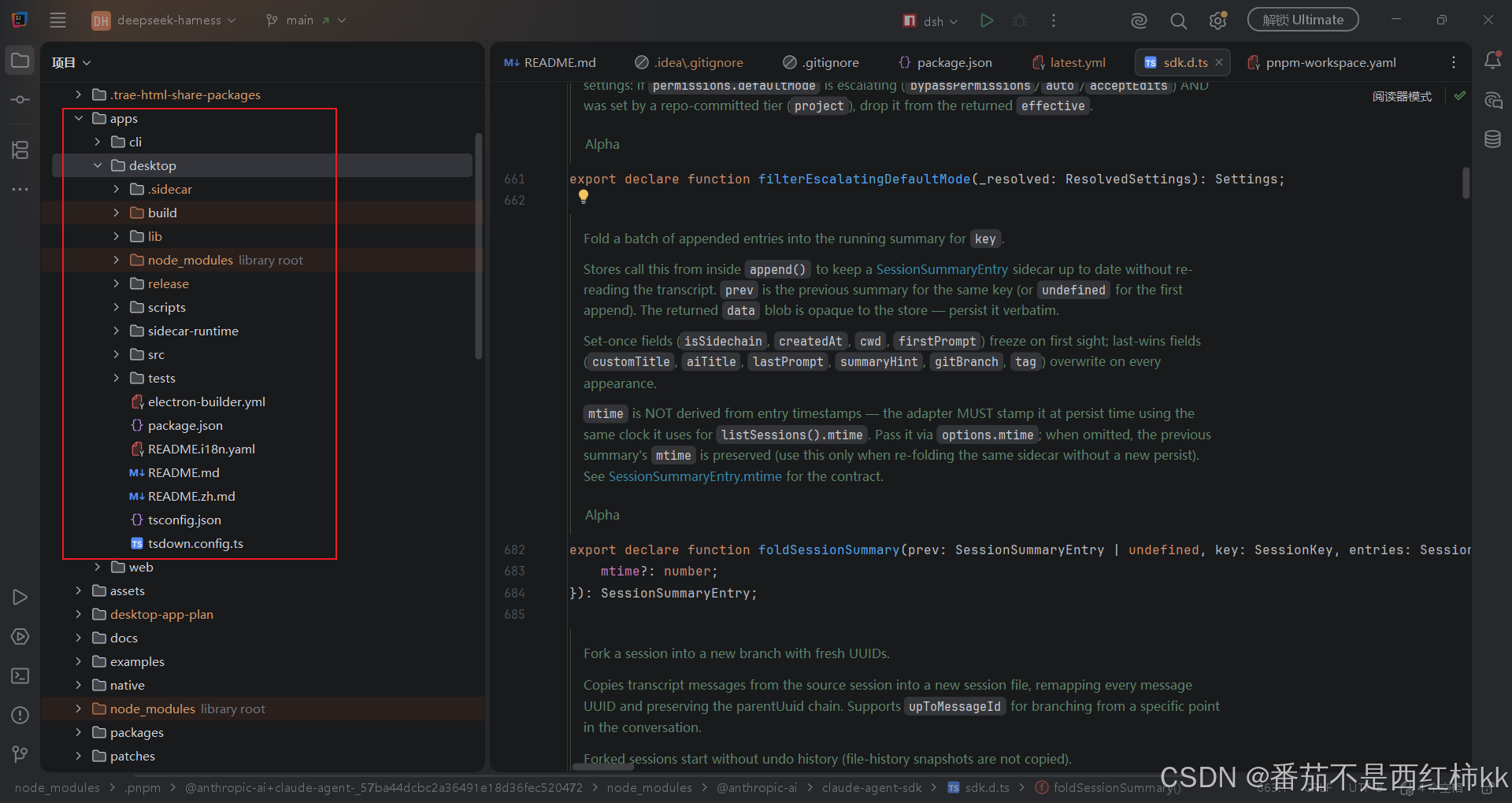Click filterEscalatingDefaultMode function name

864,179
